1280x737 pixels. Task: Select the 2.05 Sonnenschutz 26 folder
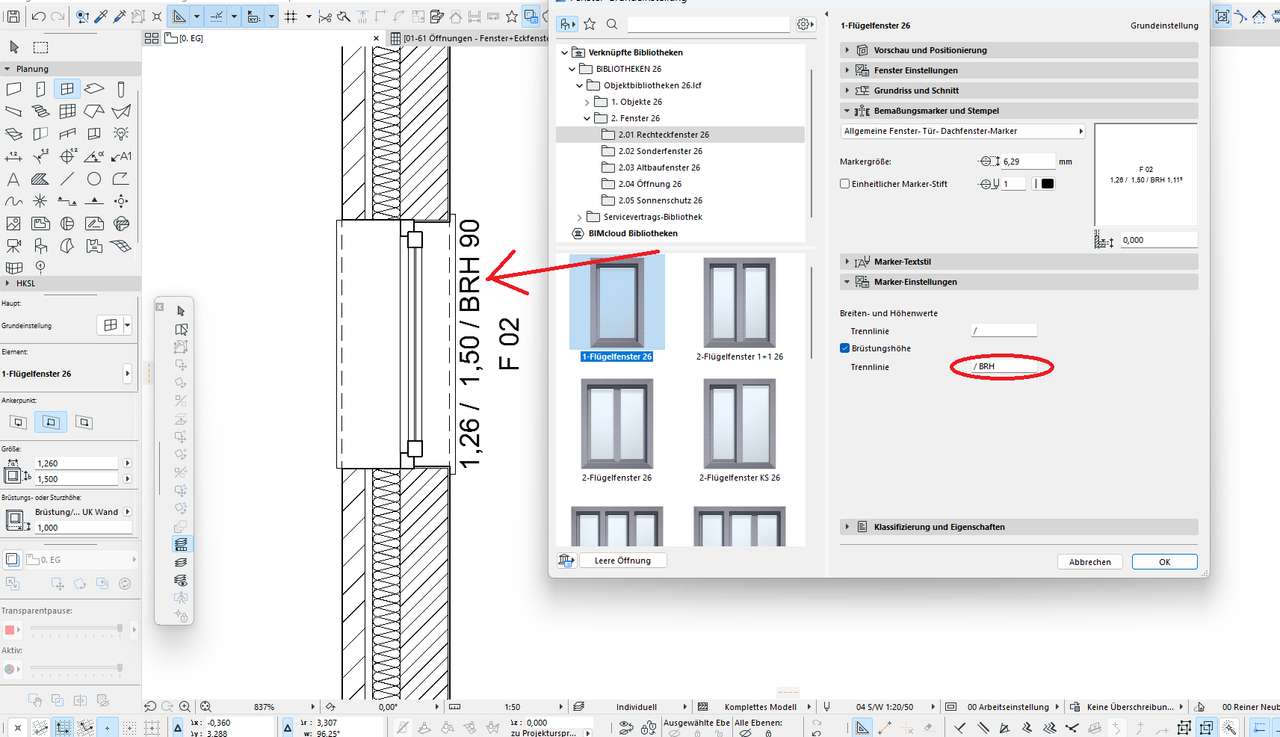(660, 200)
